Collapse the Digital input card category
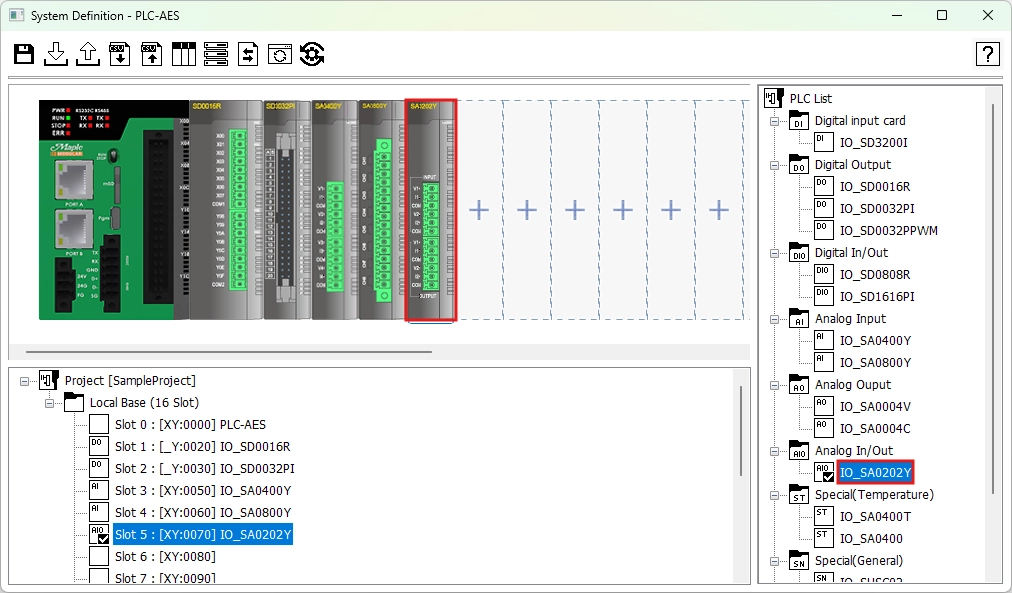Viewport: 1012px width, 593px height. click(774, 121)
